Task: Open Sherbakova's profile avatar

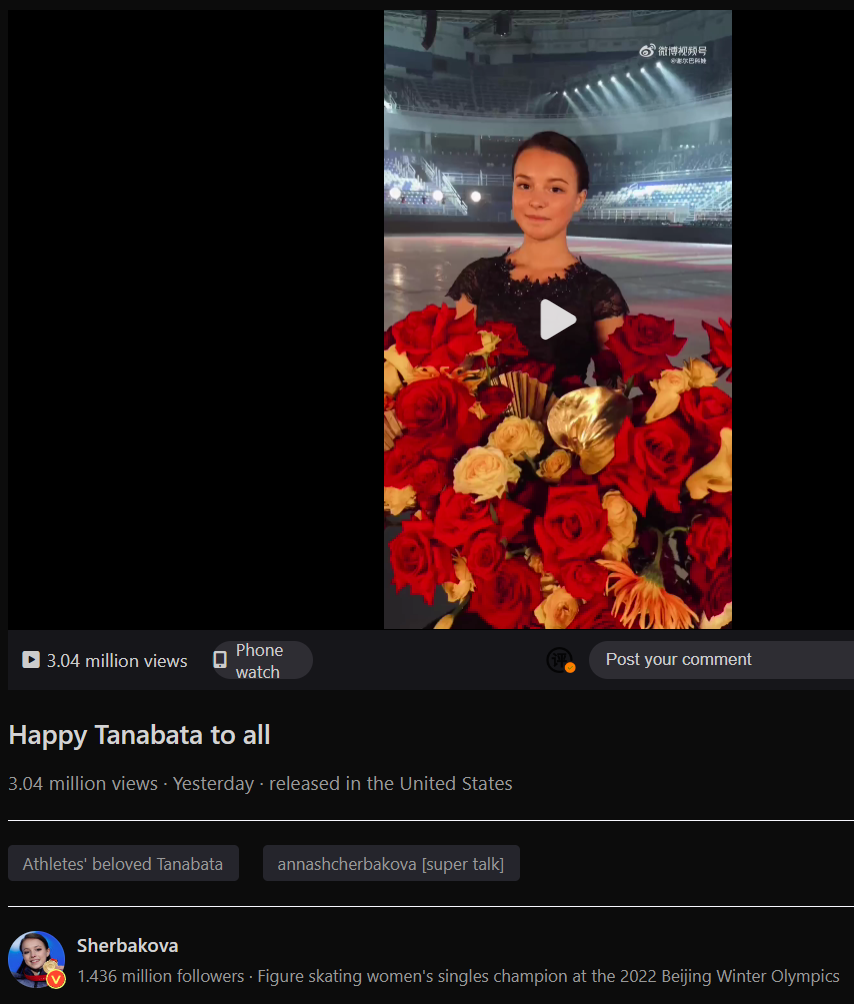Action: coord(36,959)
